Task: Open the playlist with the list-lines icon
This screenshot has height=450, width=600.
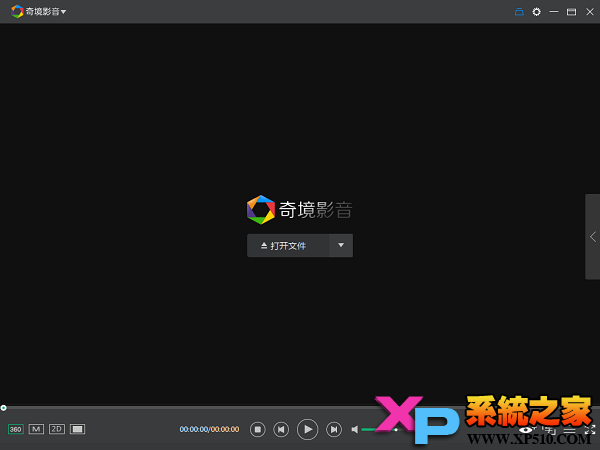Action: tap(569, 430)
